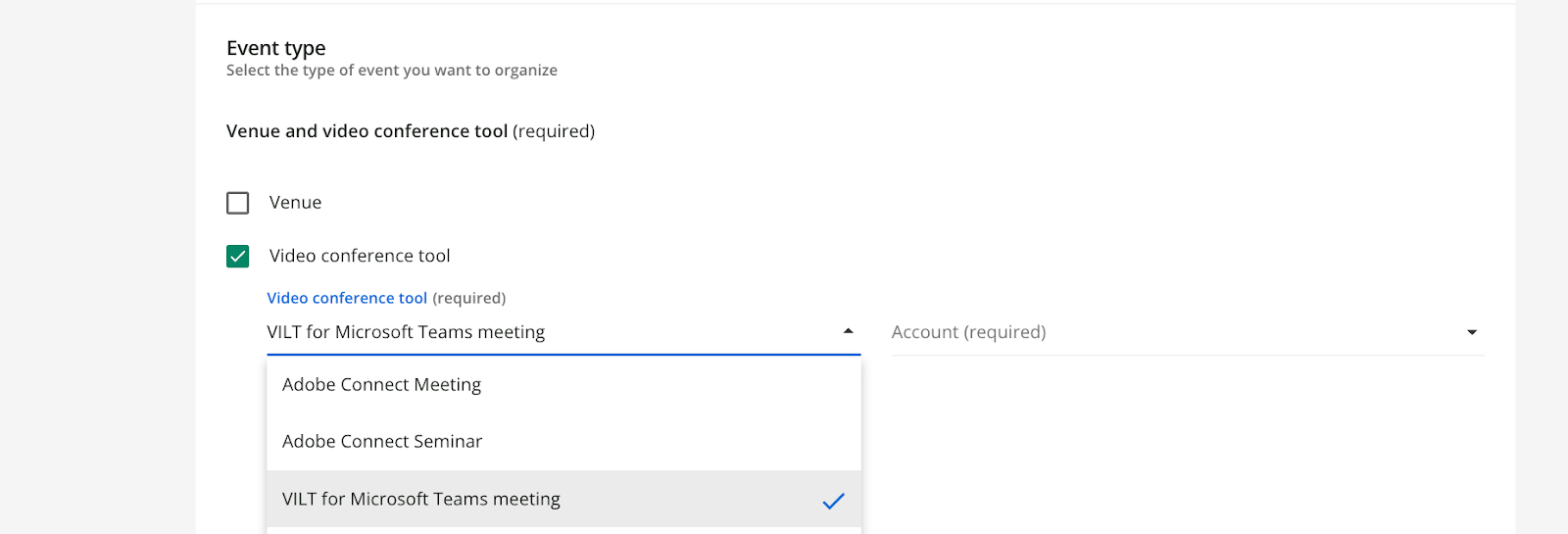Image resolution: width=1568 pixels, height=534 pixels.
Task: Select VILT for Microsoft Teams meeting option
Action: click(x=421, y=500)
